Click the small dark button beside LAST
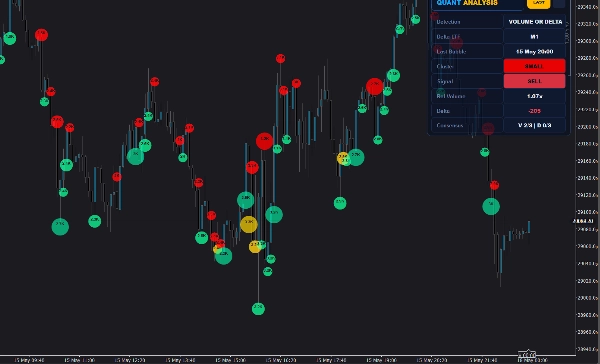 (x=559, y=3)
